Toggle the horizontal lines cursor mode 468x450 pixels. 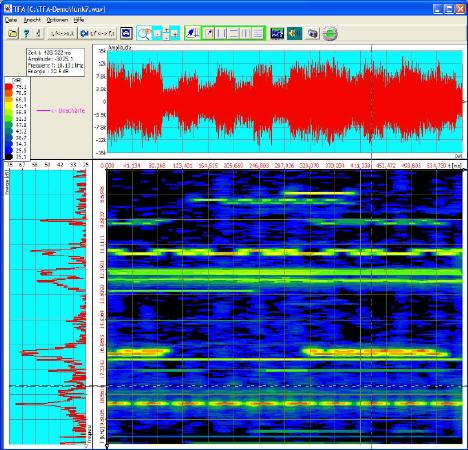pos(257,33)
